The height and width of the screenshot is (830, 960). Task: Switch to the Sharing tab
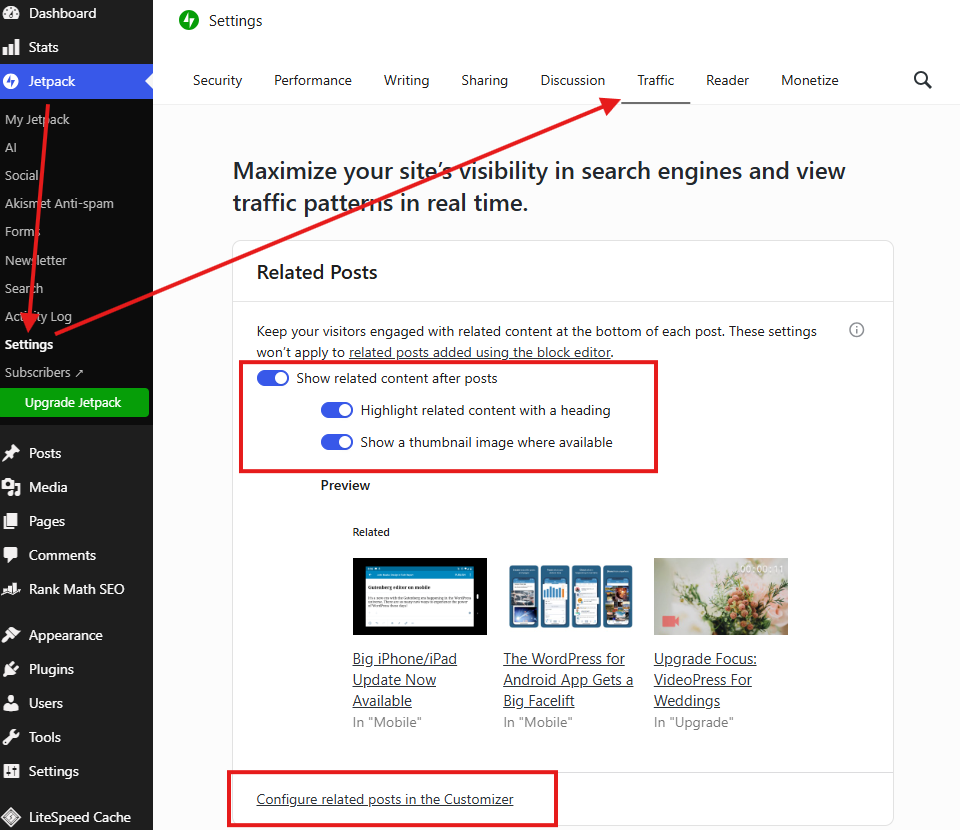tap(484, 80)
